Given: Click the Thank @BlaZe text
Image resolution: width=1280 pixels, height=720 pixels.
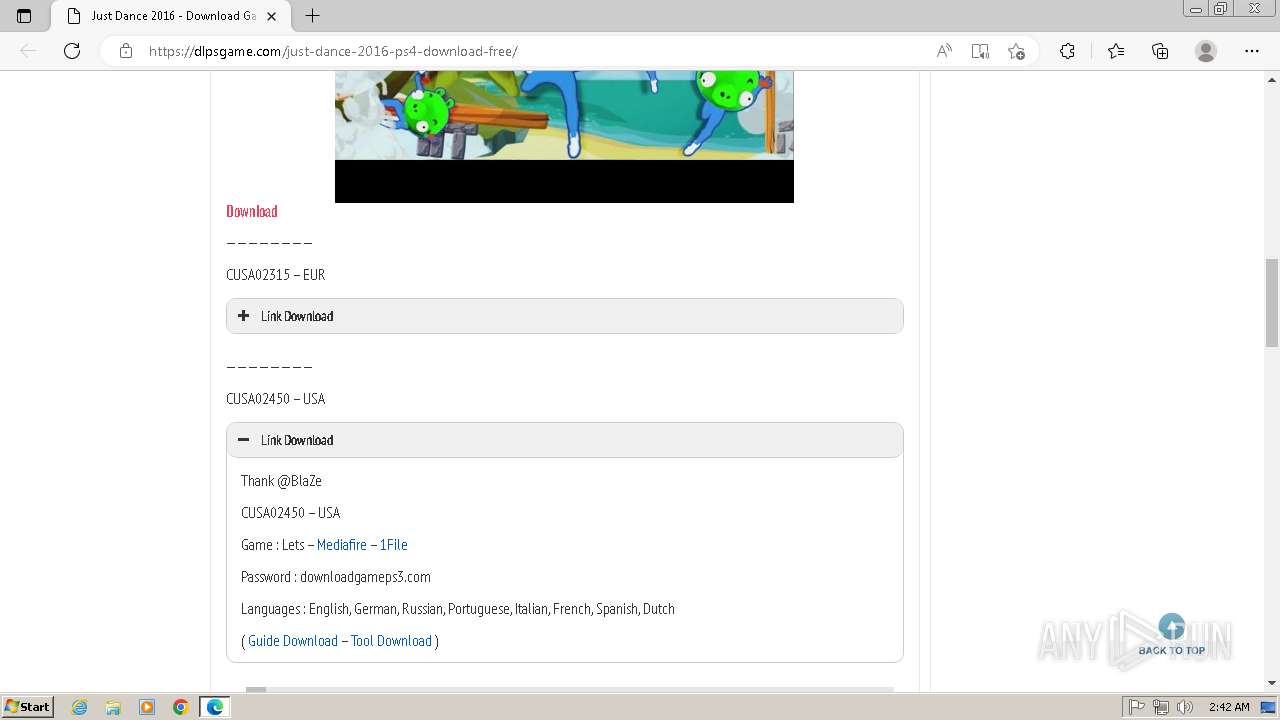Looking at the screenshot, I should 281,481.
